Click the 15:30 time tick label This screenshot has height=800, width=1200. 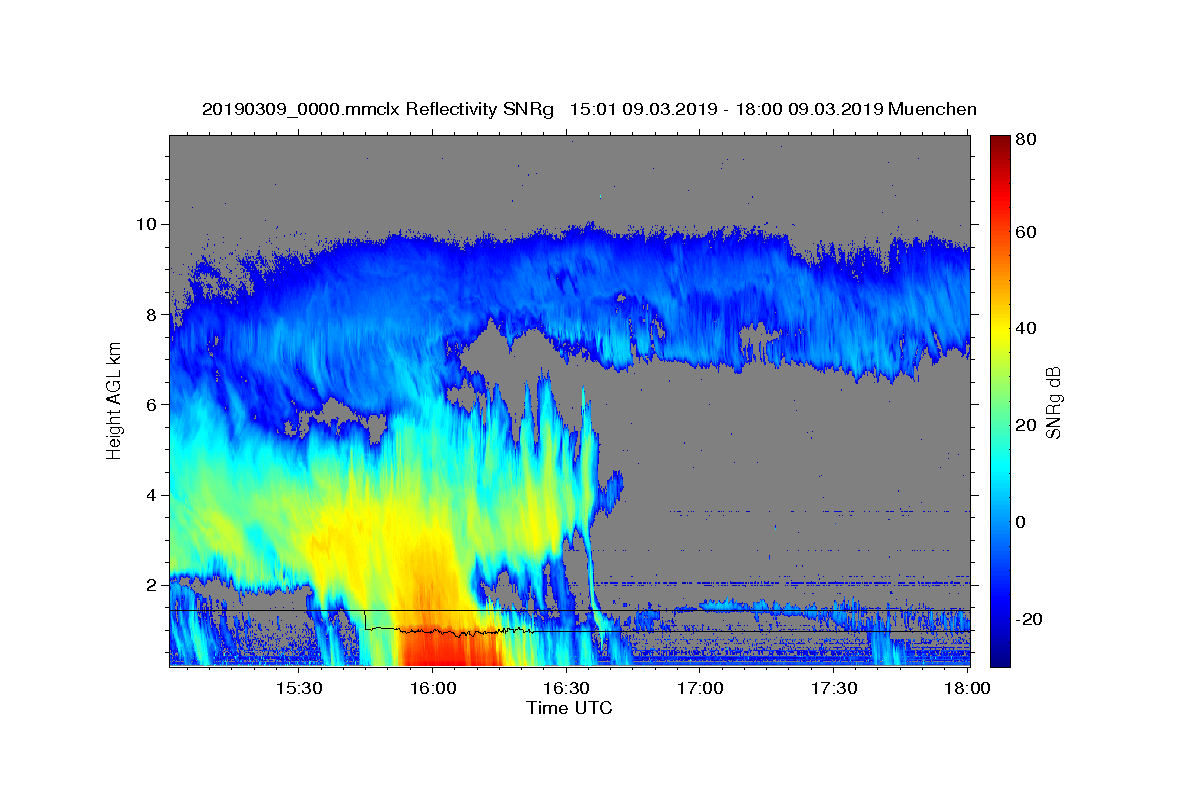tap(299, 688)
